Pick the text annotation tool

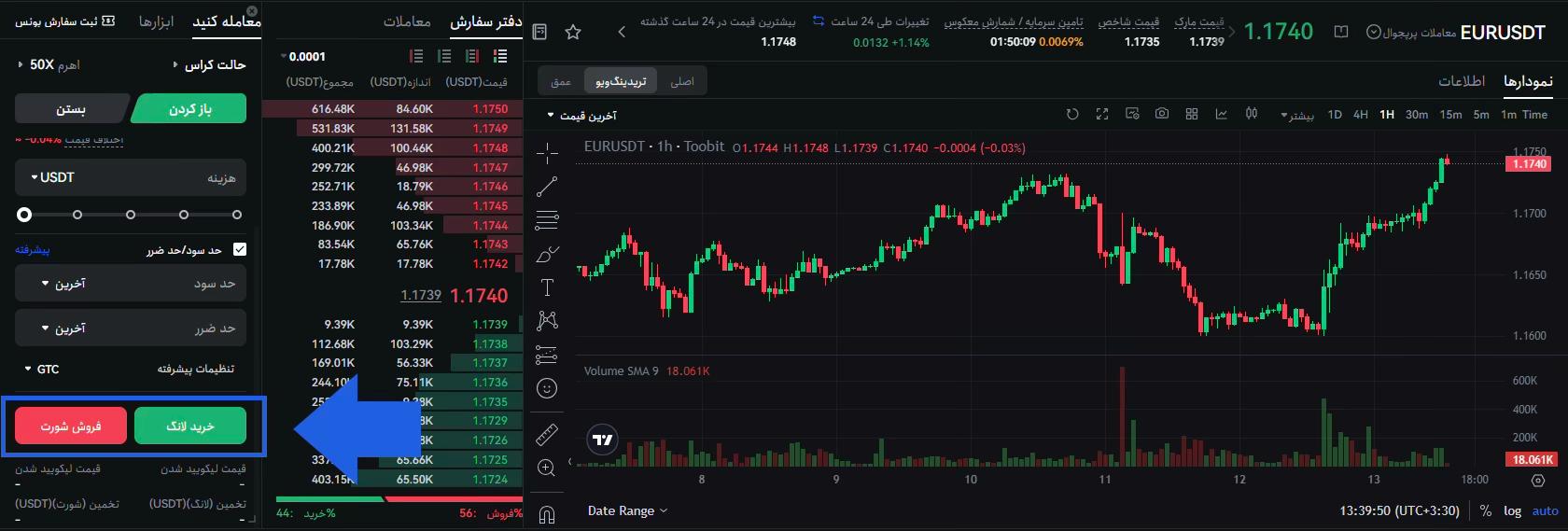pos(547,287)
